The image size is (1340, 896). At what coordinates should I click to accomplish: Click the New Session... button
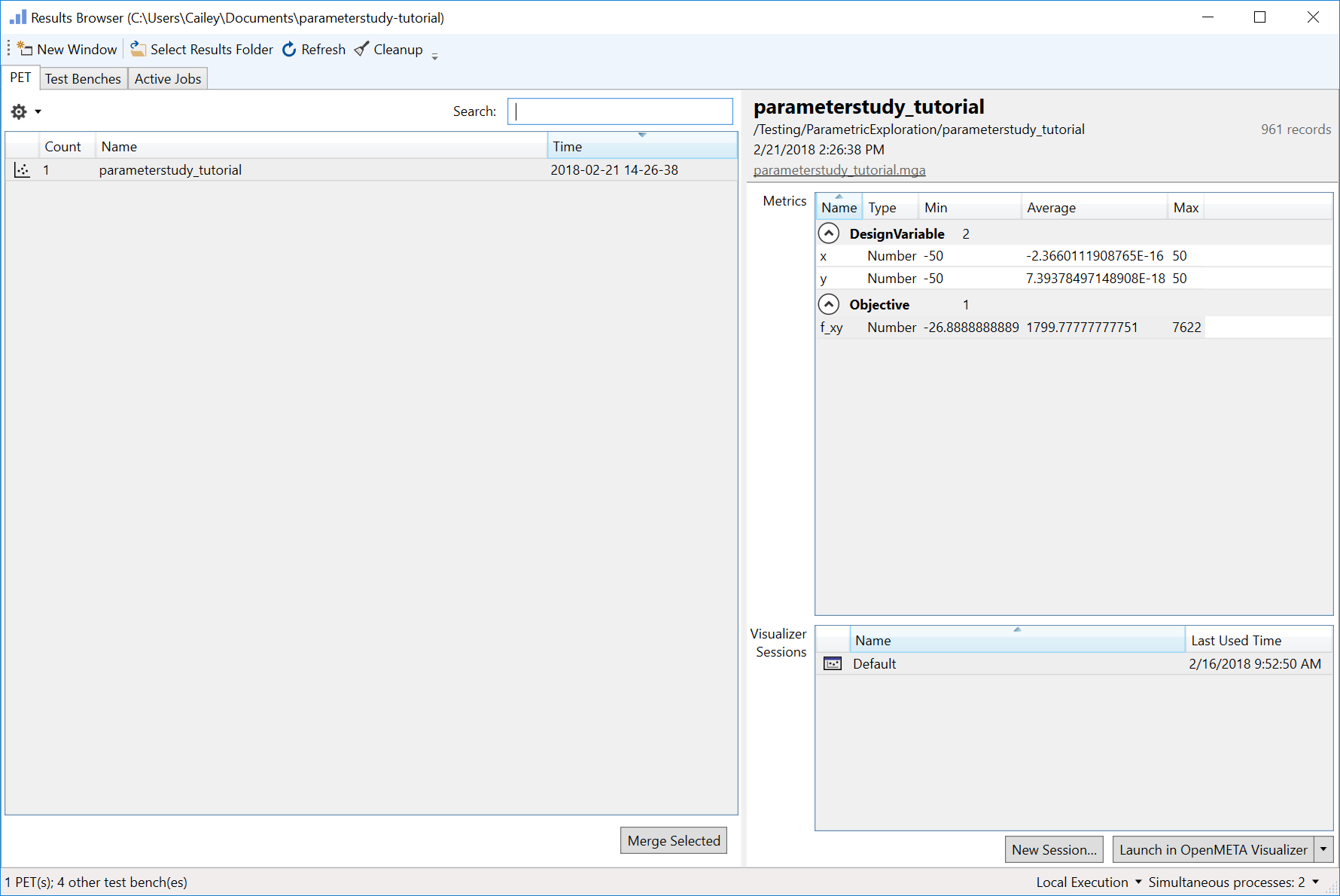tap(1054, 849)
